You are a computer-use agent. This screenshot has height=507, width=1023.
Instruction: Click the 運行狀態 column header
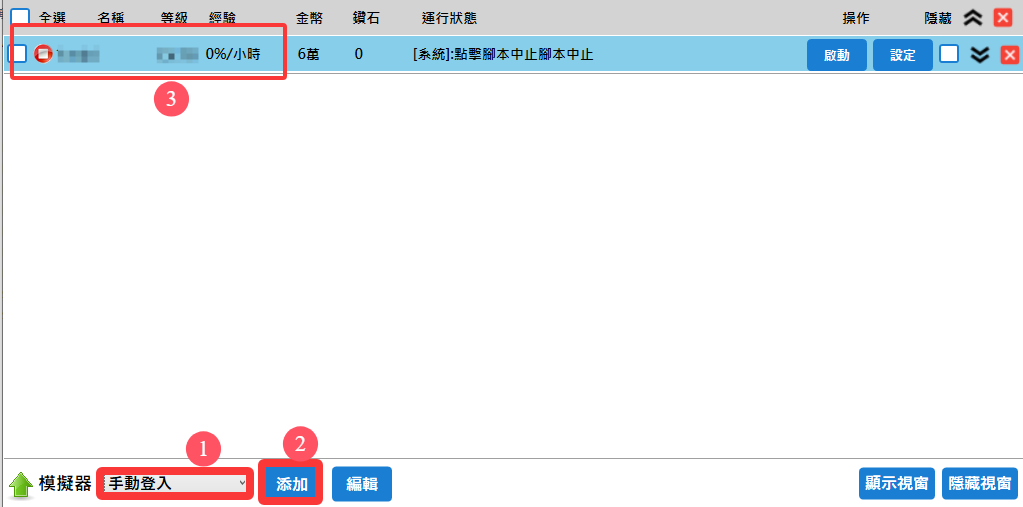(451, 18)
